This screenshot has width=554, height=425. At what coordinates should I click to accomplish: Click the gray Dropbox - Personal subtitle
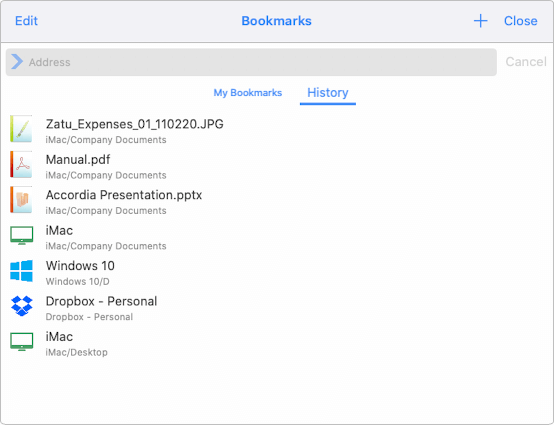click(89, 317)
